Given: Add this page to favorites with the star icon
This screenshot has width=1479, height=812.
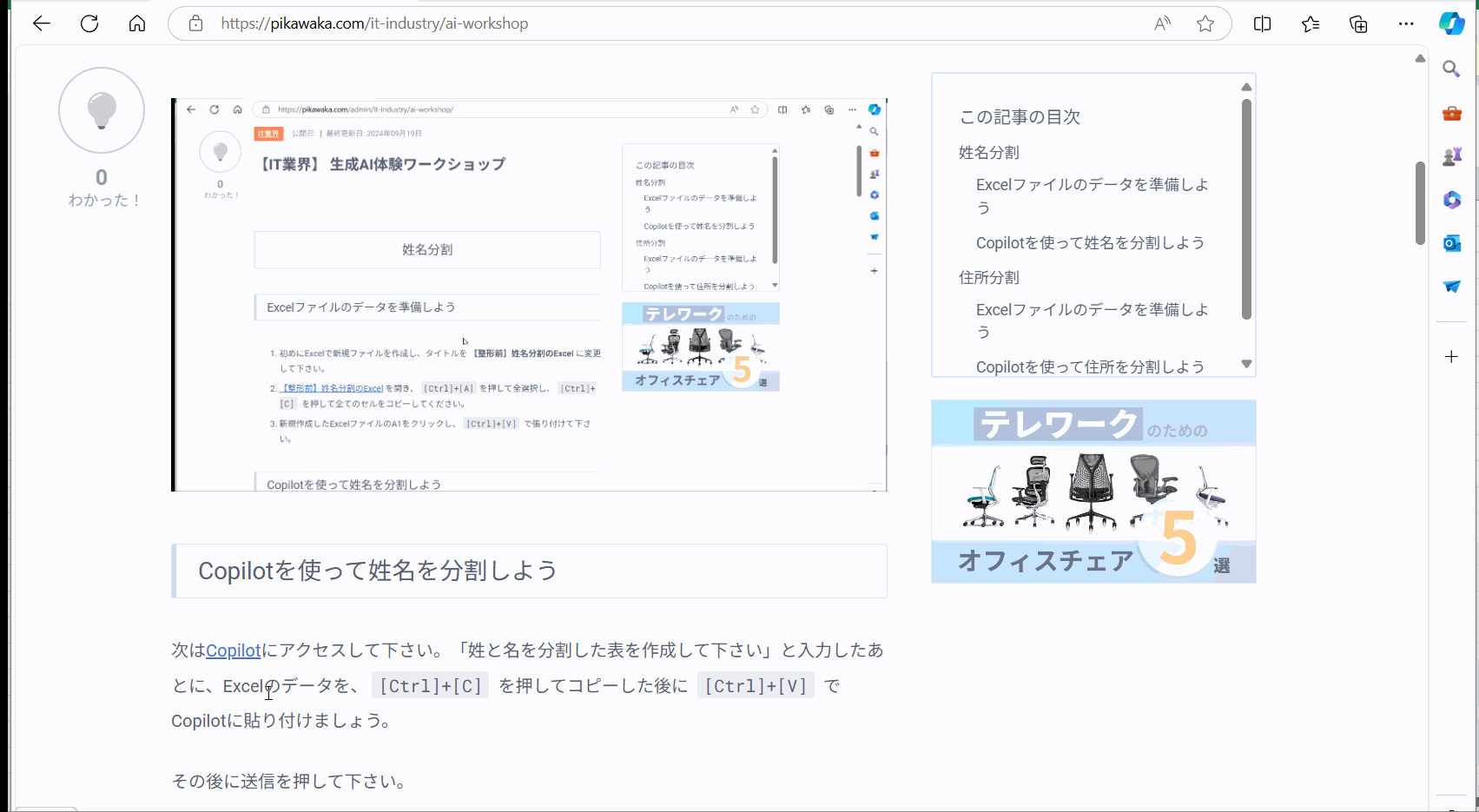Looking at the screenshot, I should 1205,23.
